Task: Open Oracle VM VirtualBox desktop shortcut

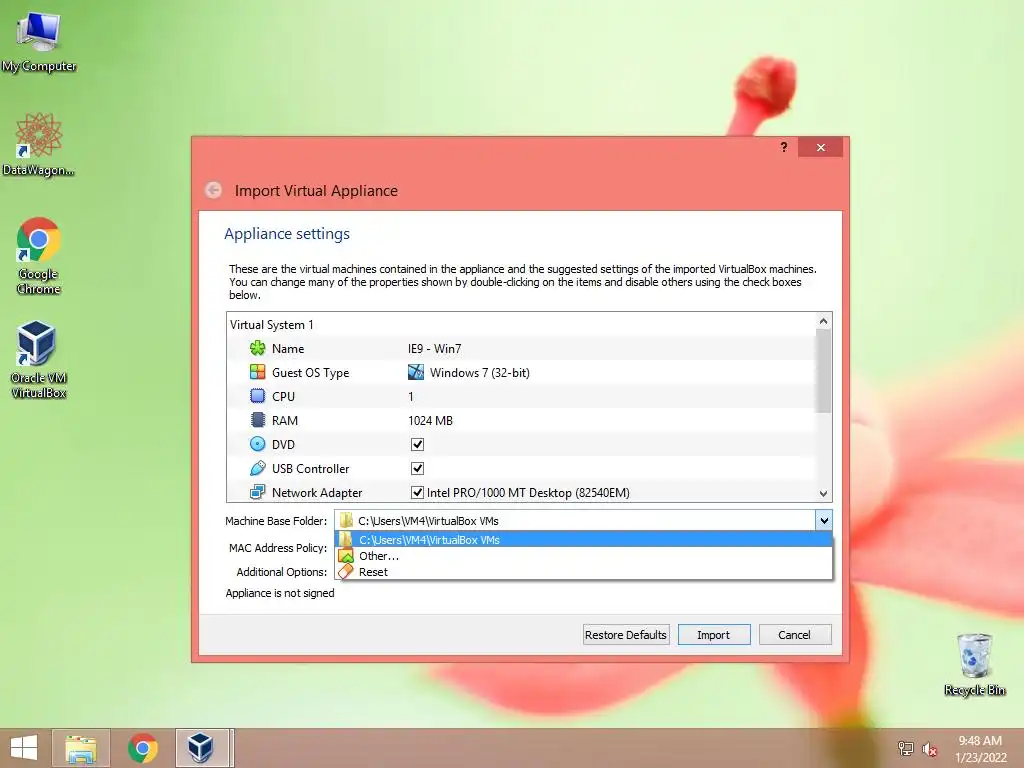Action: point(39,359)
